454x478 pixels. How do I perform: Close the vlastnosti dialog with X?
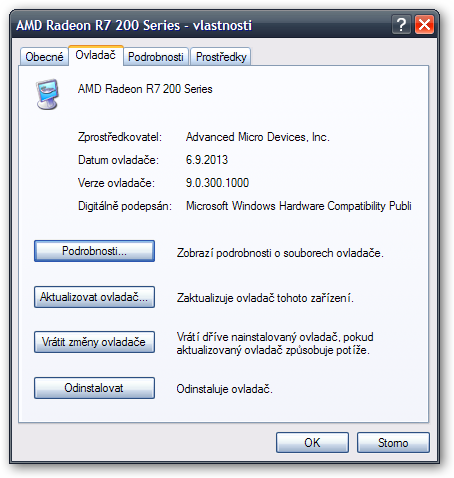(424, 24)
